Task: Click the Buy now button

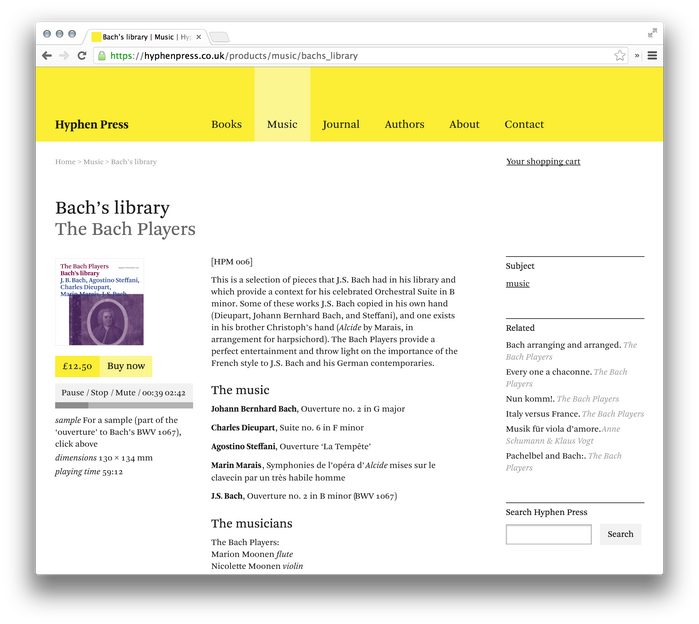Action: [126, 366]
